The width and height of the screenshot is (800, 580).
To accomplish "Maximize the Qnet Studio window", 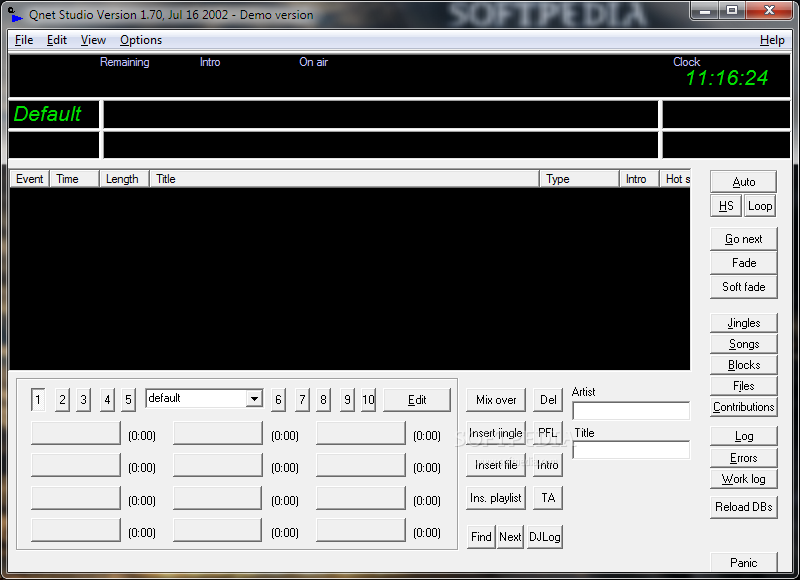I will coord(732,10).
